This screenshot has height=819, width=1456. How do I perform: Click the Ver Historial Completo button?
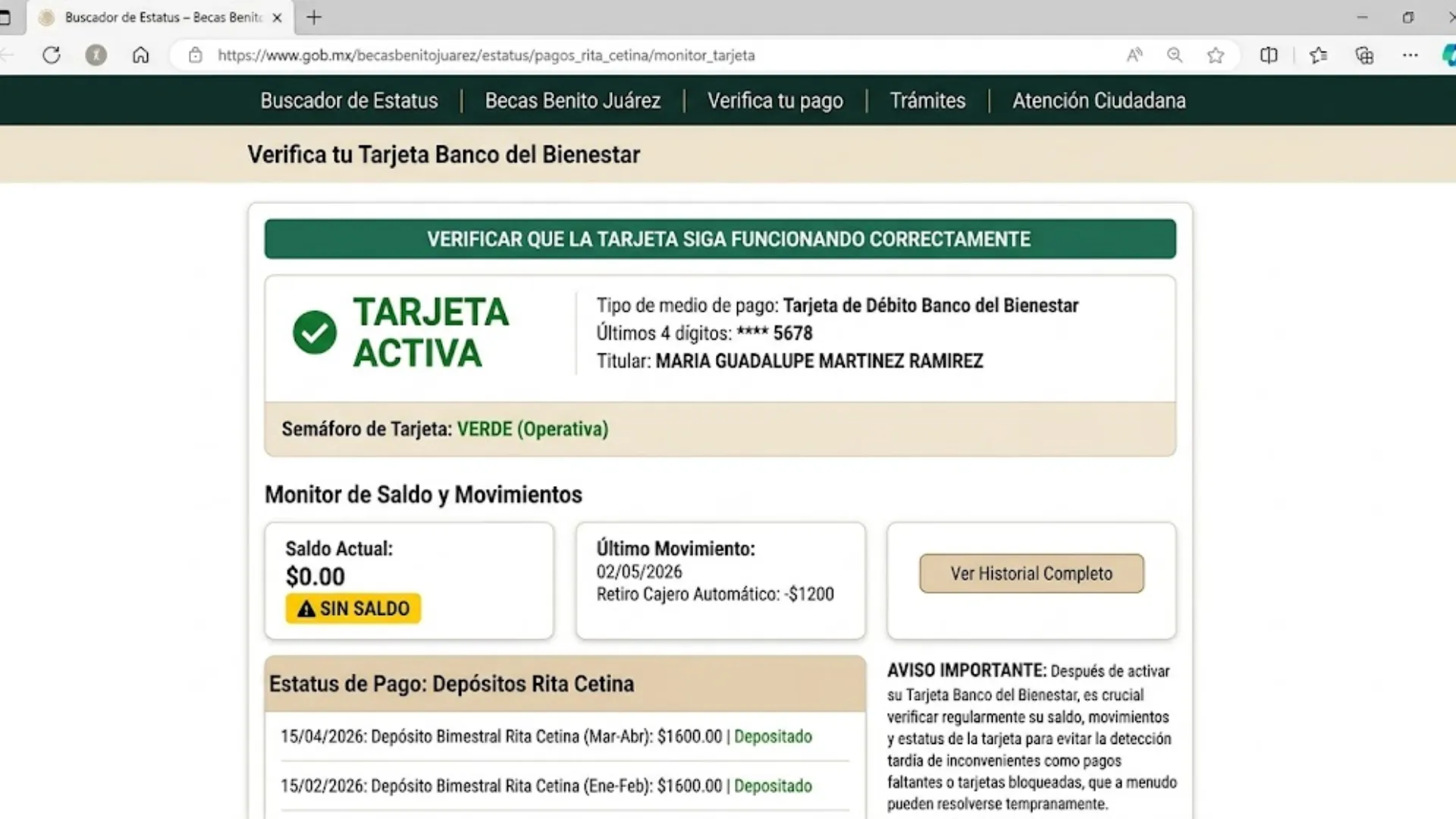tap(1031, 573)
